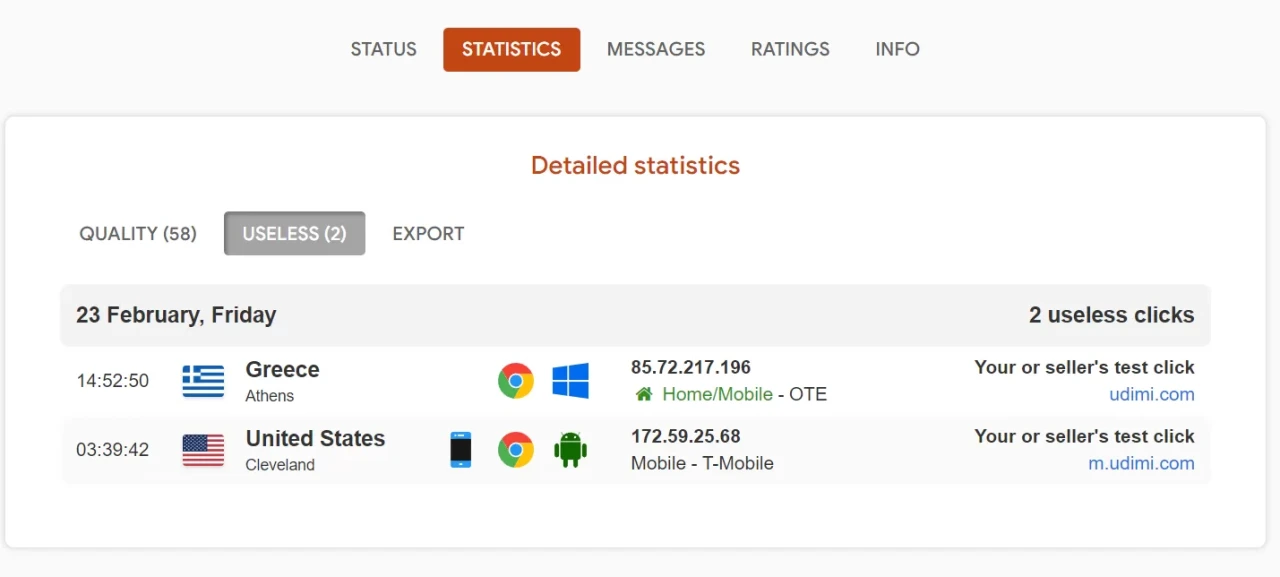Screen dimensions: 1280x577
Task: Open the m.udimi.com link
Action: pos(1141,463)
